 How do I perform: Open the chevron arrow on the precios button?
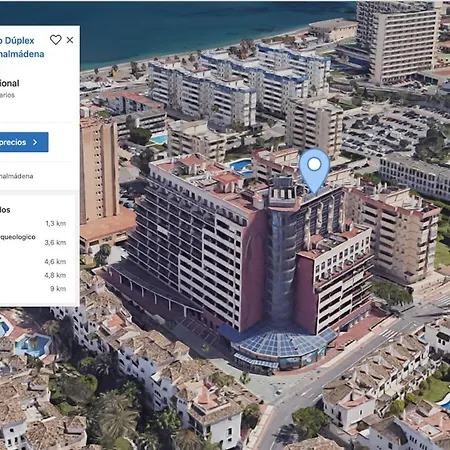[35, 142]
